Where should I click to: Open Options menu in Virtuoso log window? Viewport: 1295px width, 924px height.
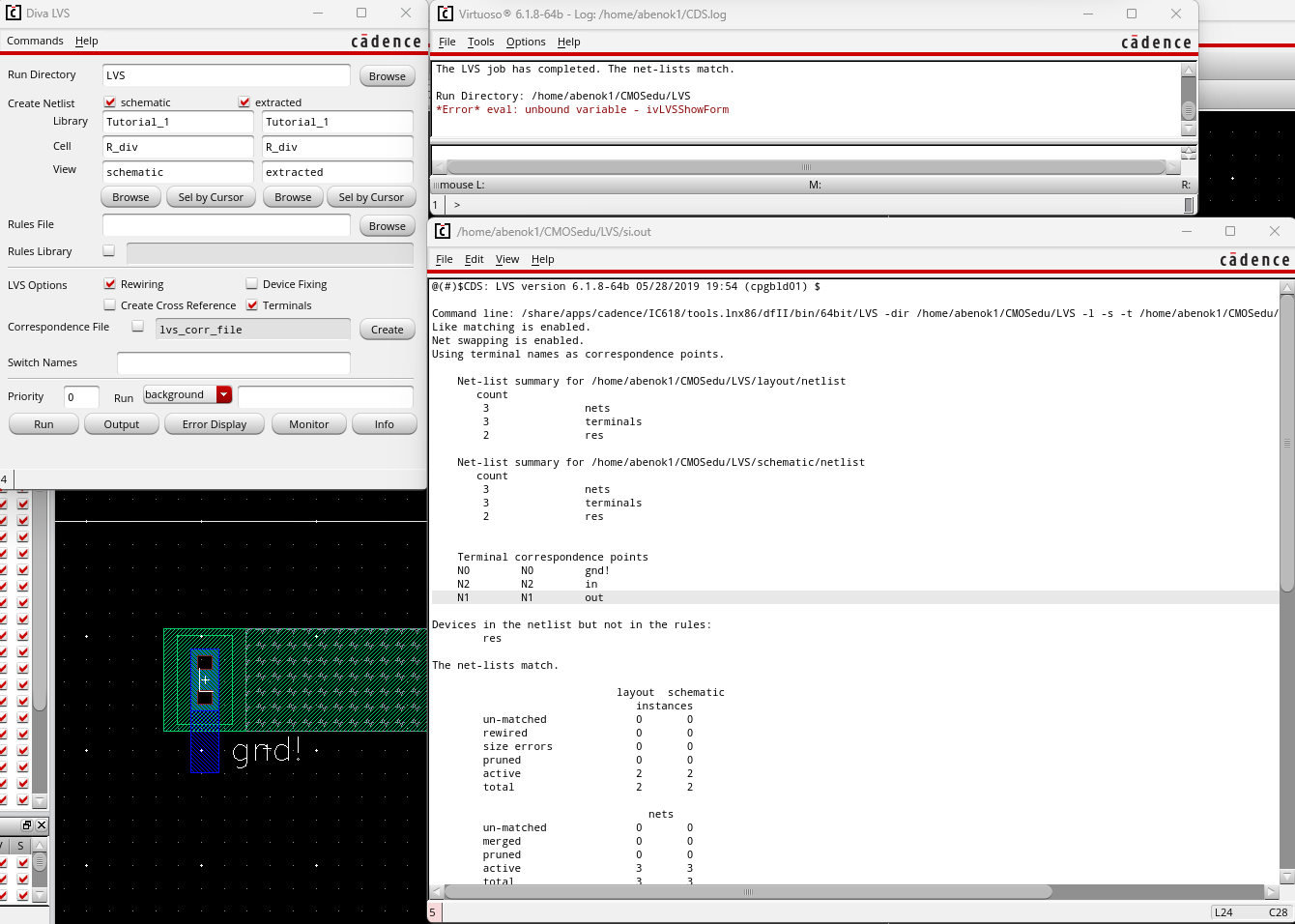pyautogui.click(x=526, y=42)
